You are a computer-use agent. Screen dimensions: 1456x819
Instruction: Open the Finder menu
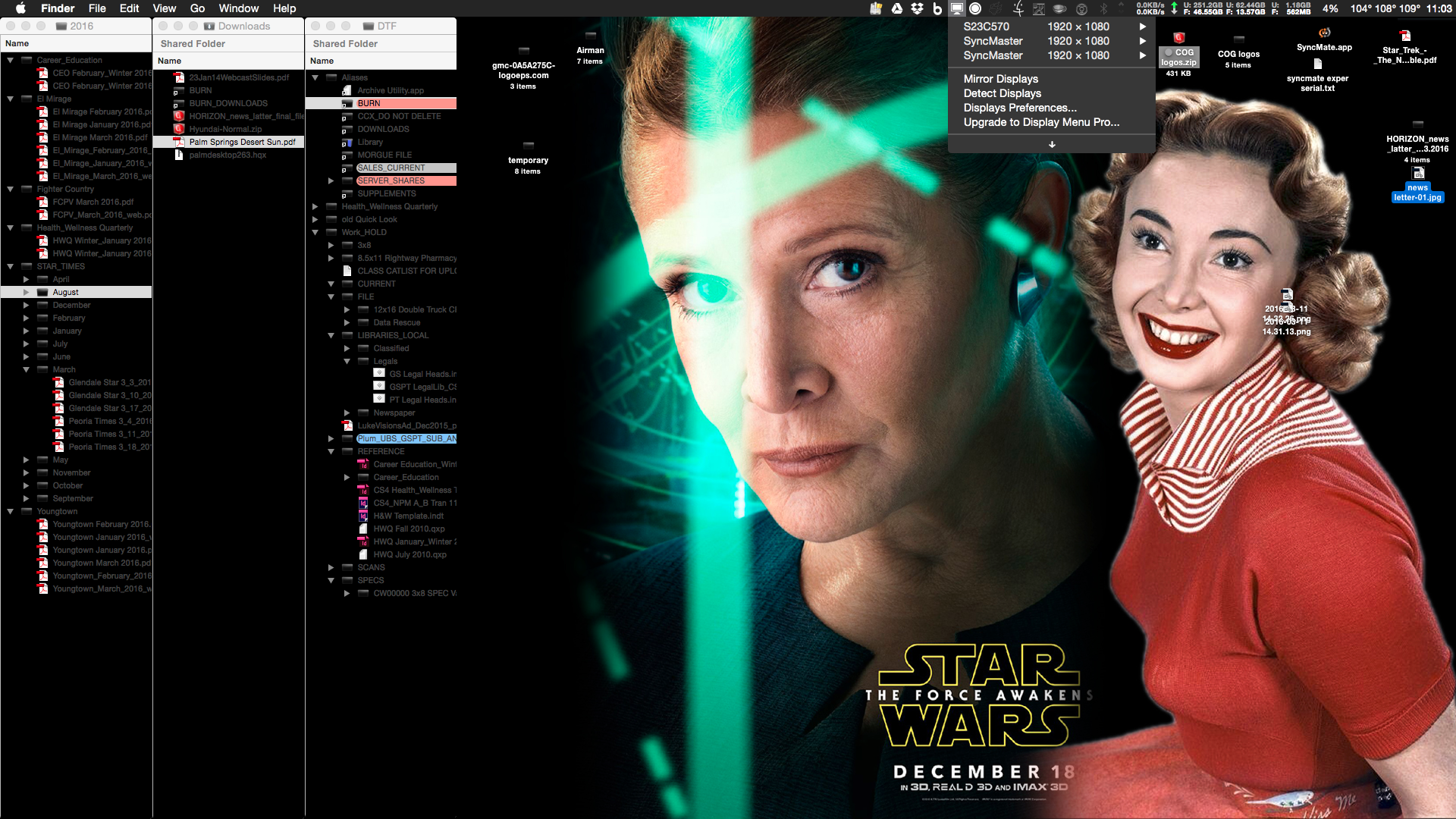click(x=58, y=8)
